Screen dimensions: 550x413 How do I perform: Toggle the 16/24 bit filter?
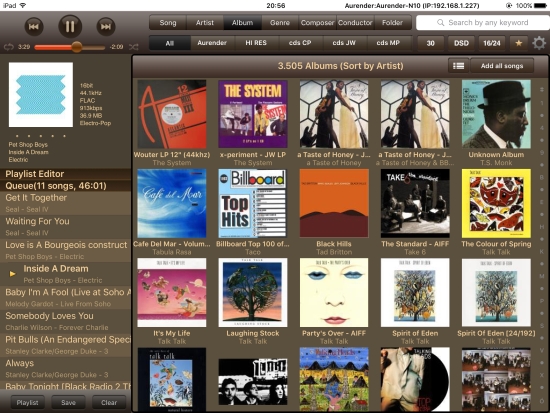492,43
